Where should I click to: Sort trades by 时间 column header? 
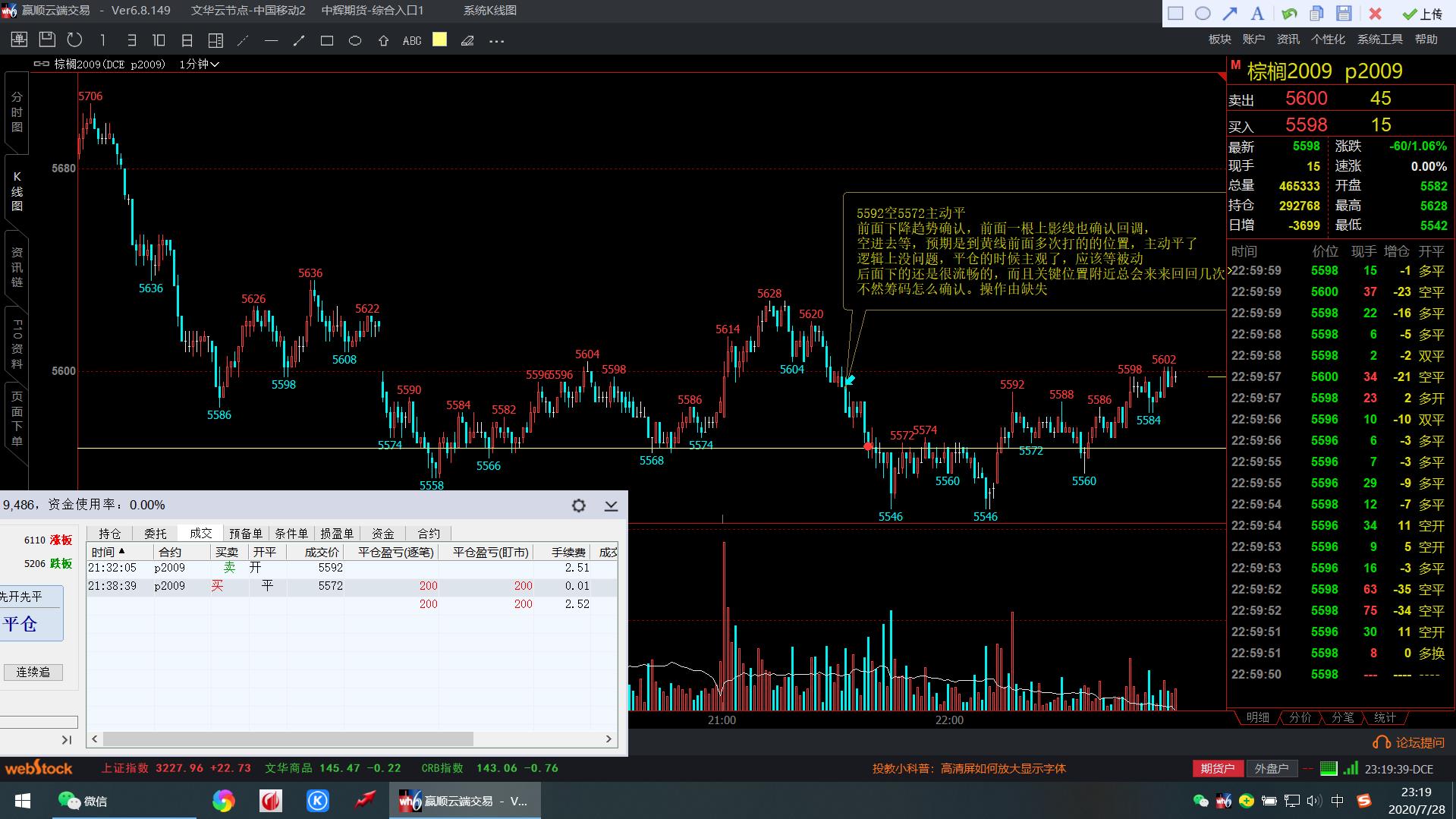point(120,552)
